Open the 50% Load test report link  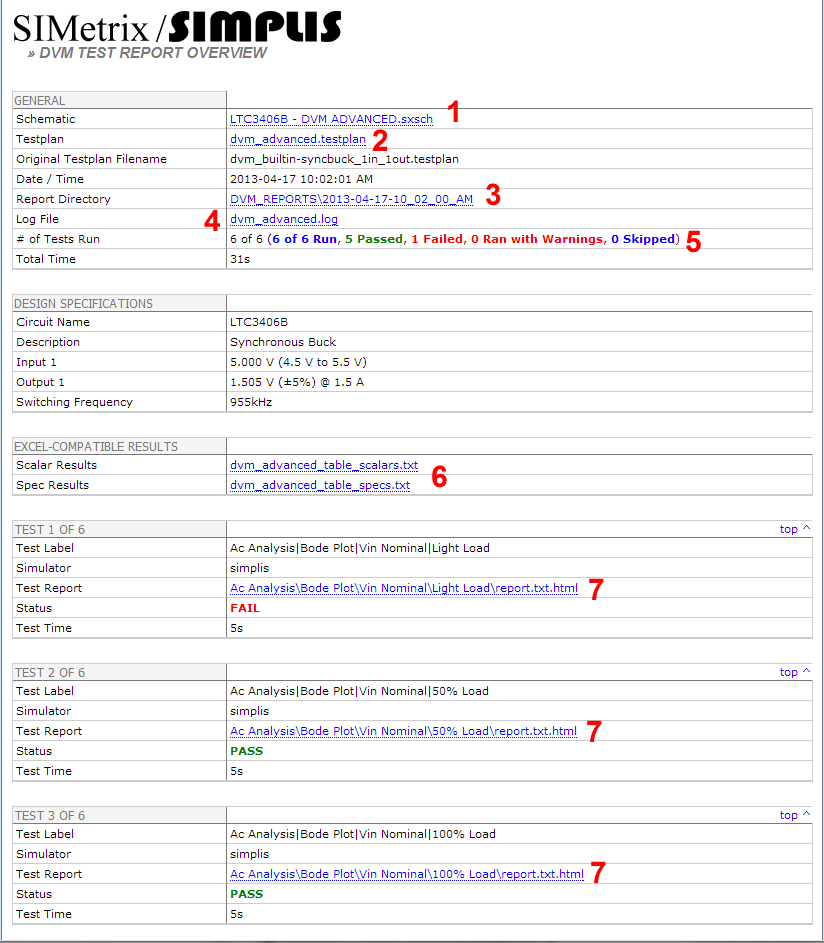pyautogui.click(x=403, y=731)
